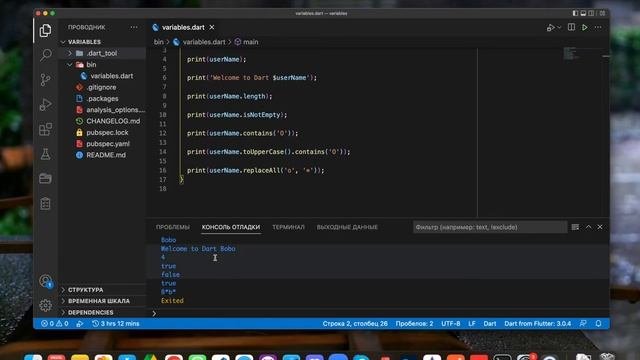Open line and column status indicator
The height and width of the screenshot is (360, 640).
(x=355, y=324)
